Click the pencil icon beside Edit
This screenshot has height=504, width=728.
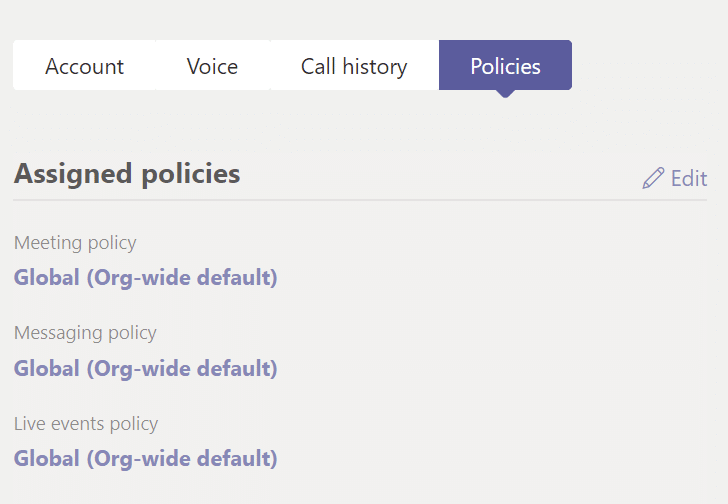click(653, 178)
